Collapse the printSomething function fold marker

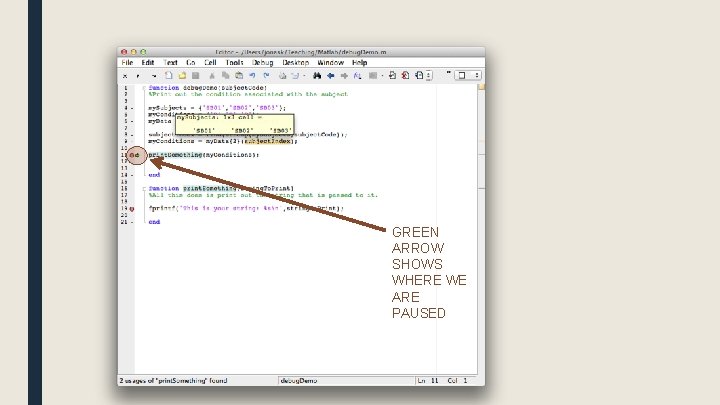(144, 189)
